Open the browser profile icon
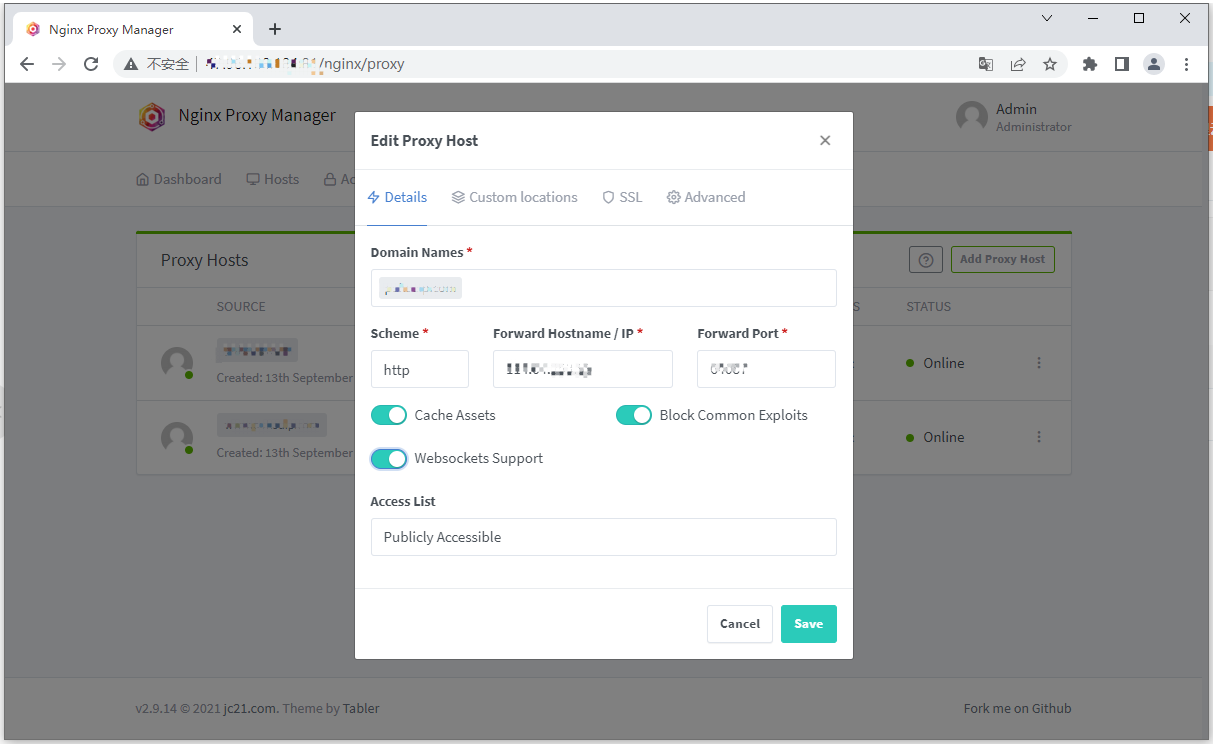This screenshot has height=744, width=1213. click(x=1154, y=64)
